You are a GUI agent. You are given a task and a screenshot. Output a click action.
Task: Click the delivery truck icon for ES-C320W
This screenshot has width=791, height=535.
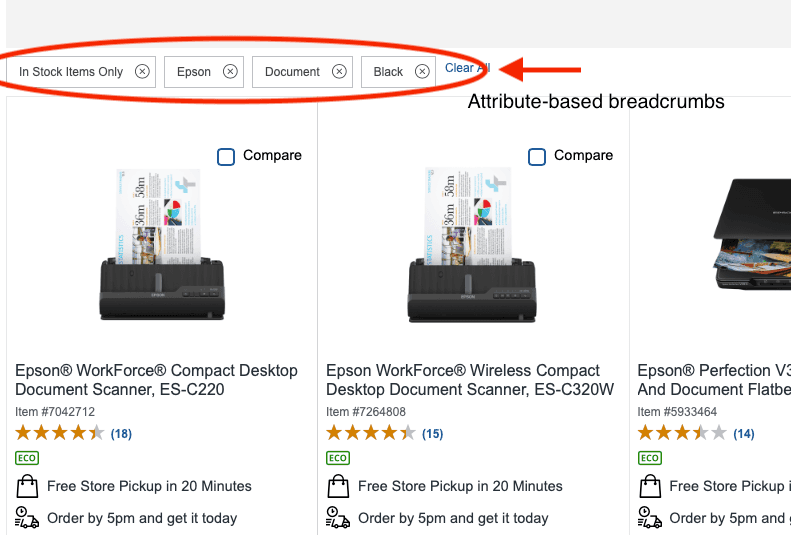click(x=338, y=518)
